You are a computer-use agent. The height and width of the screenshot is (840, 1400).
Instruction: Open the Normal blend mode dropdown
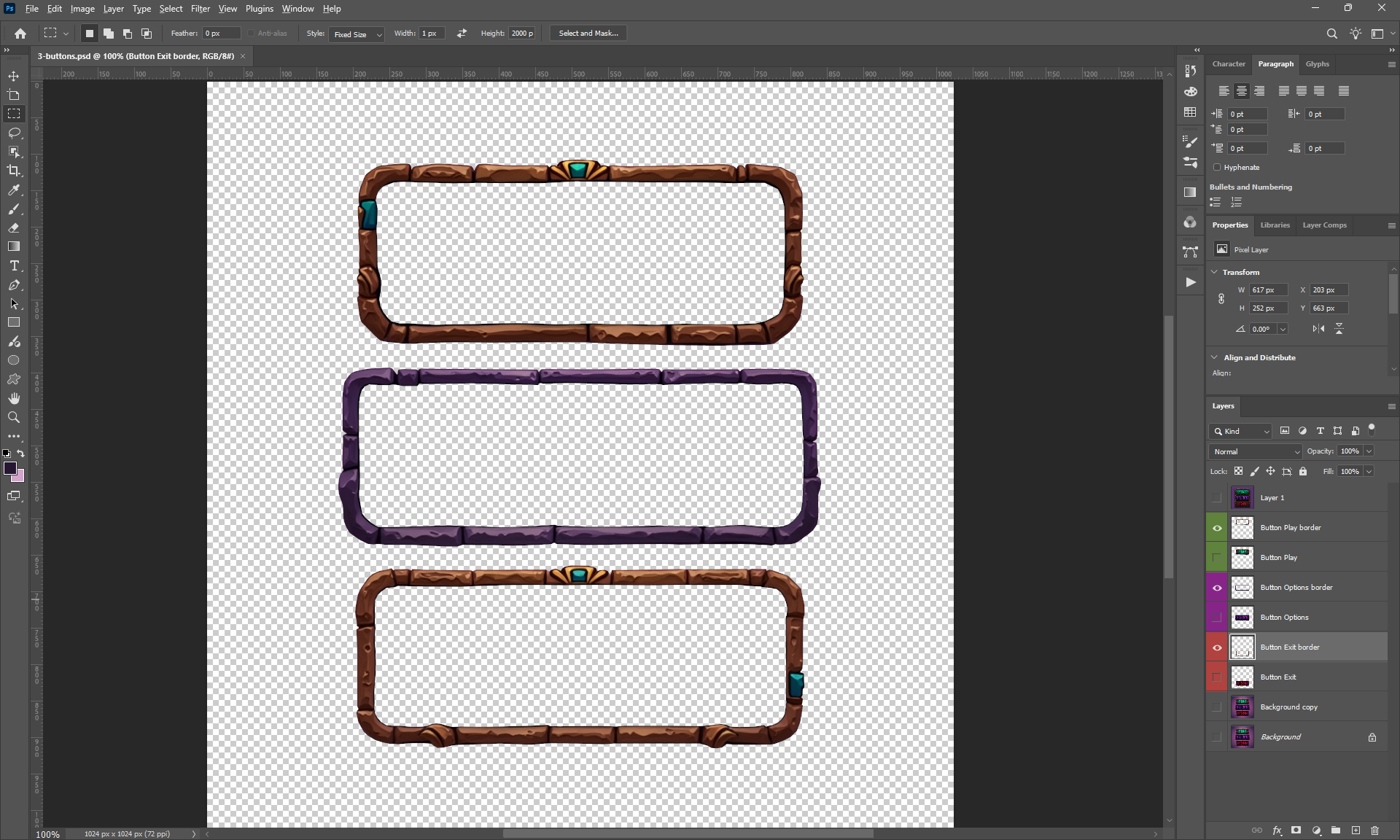tap(1256, 452)
